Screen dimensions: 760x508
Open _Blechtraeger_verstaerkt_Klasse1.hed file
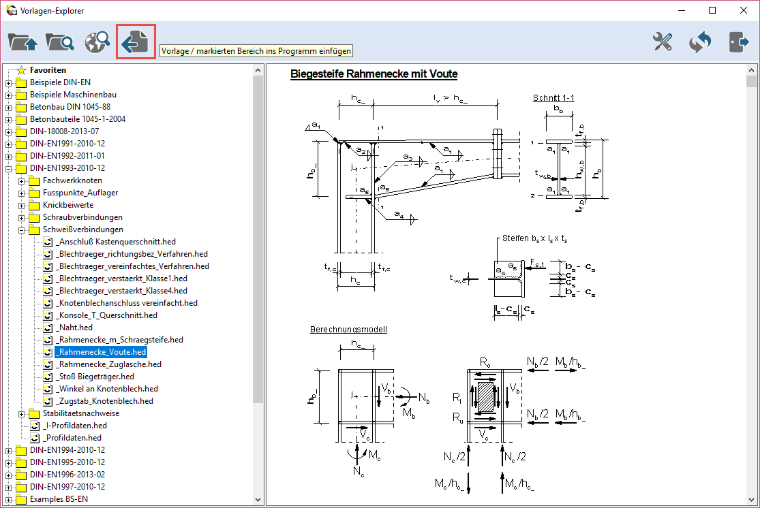(121, 278)
